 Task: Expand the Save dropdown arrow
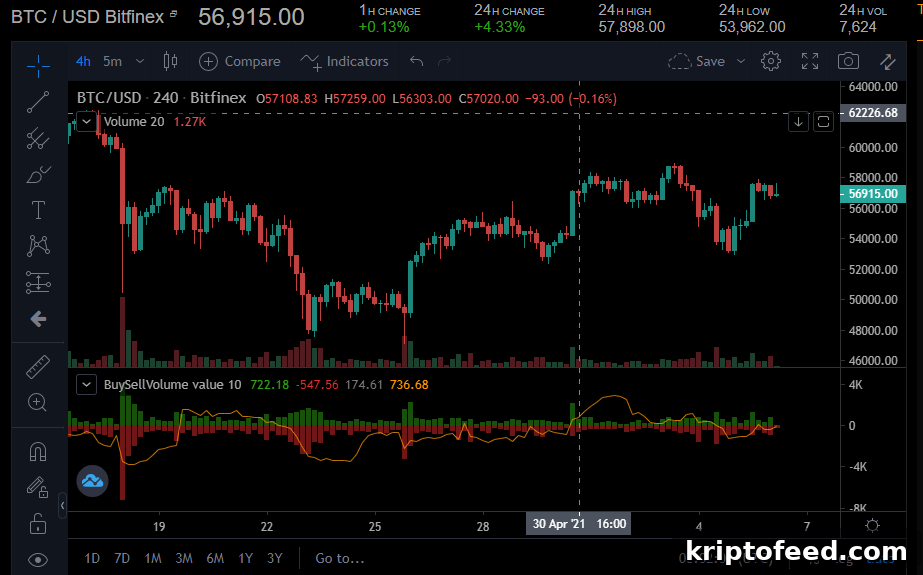(741, 61)
